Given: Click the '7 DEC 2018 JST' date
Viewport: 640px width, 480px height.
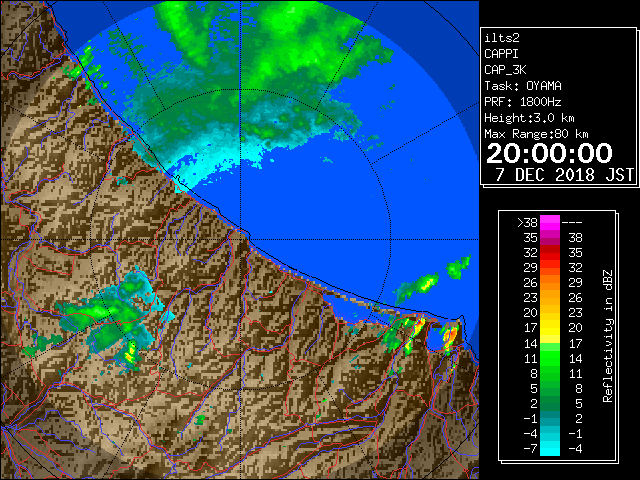Looking at the screenshot, I should click(564, 175).
